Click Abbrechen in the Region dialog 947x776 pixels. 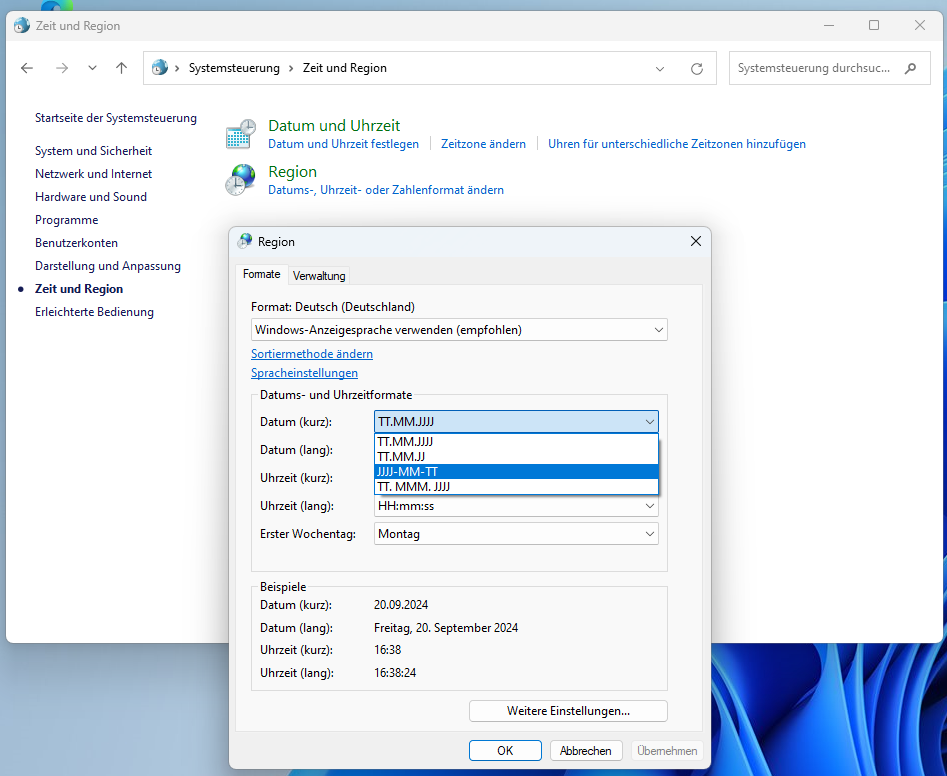[585, 751]
